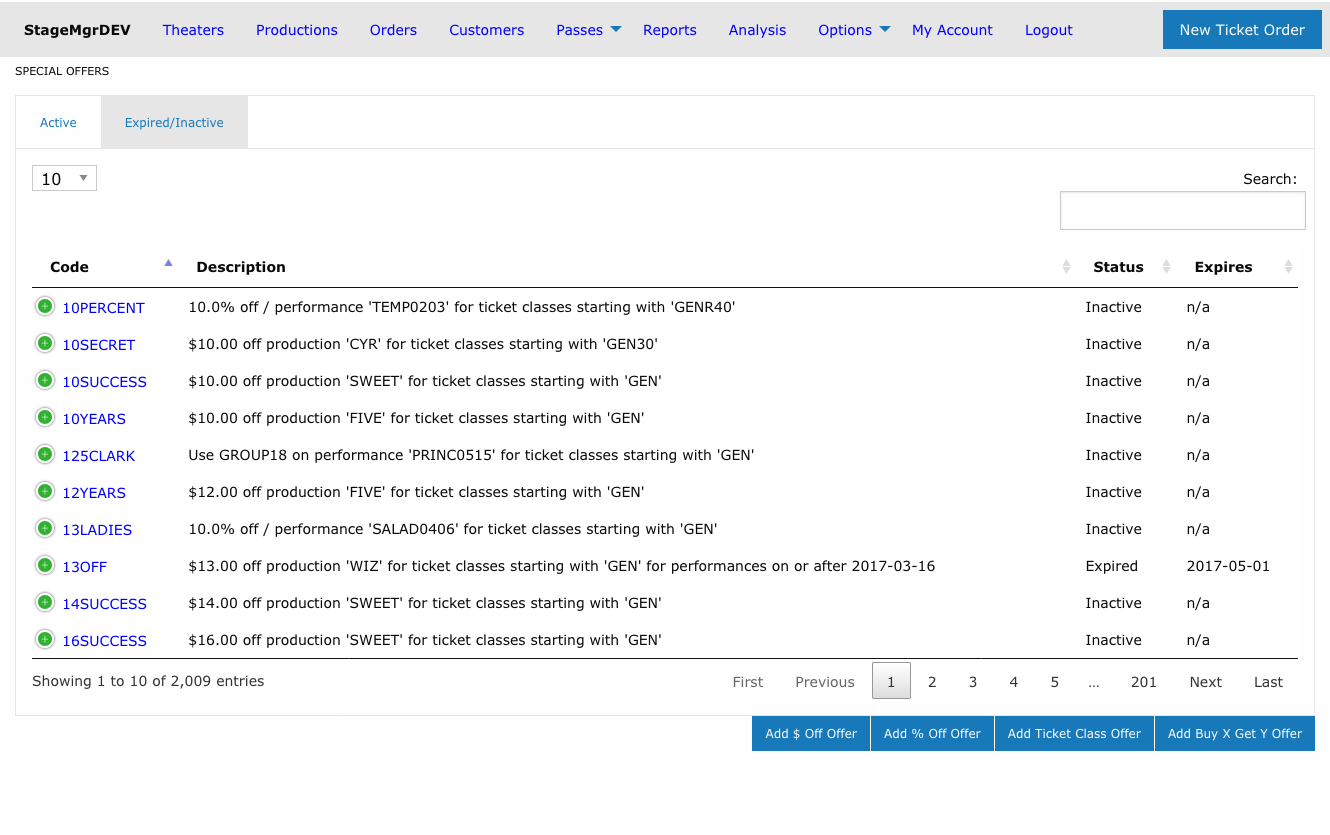
Task: Expand details for offer 10PERCENT
Action: (45, 306)
